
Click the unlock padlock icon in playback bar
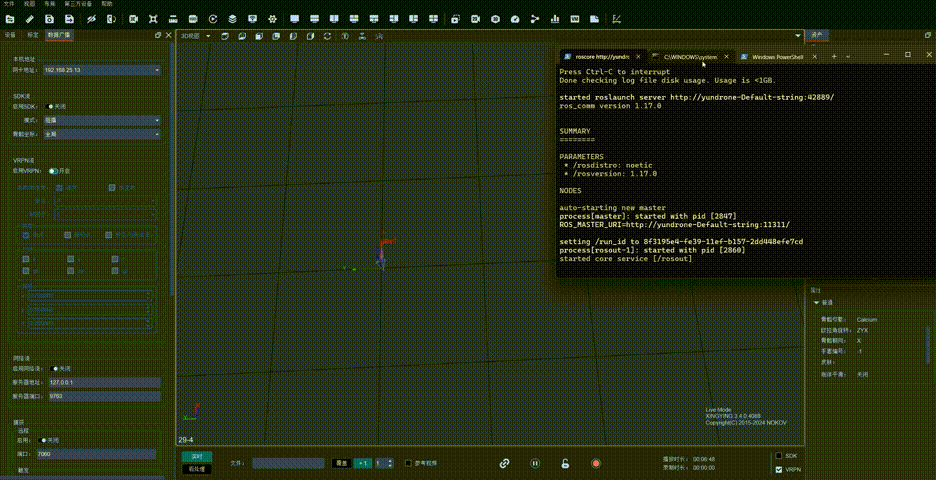(x=565, y=463)
